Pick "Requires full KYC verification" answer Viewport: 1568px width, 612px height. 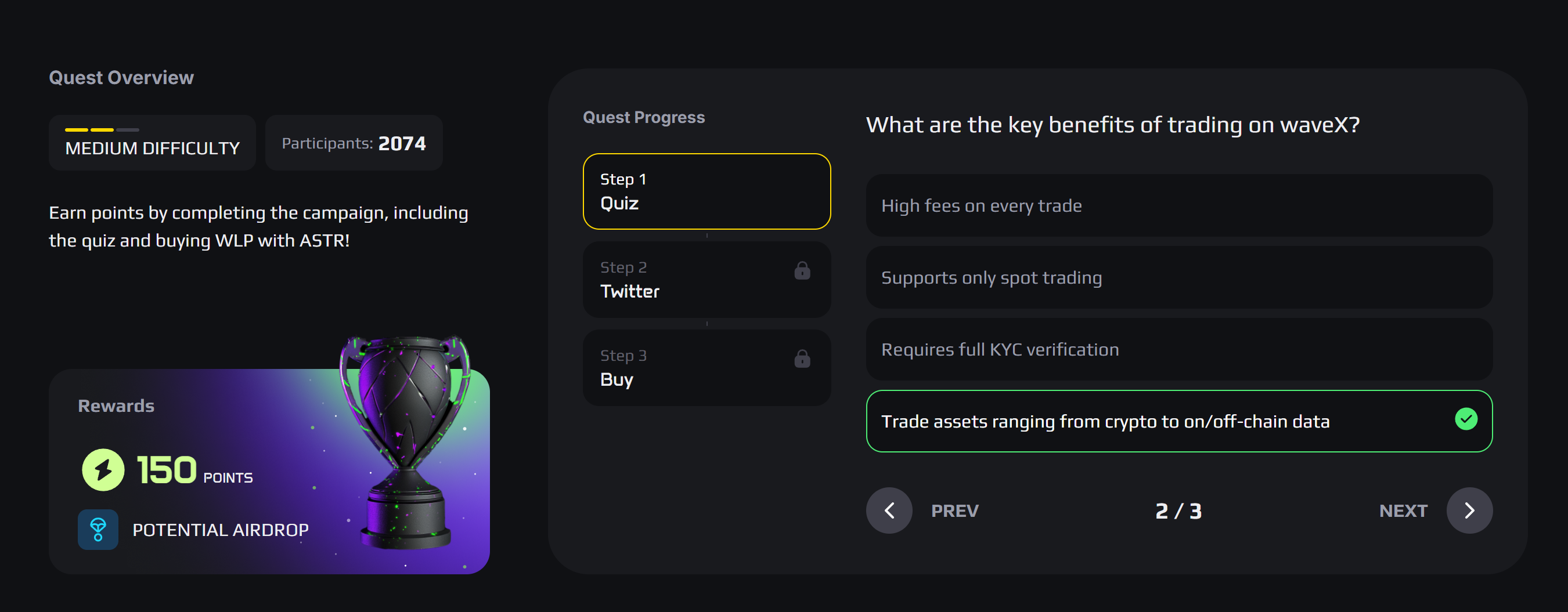tap(1178, 349)
